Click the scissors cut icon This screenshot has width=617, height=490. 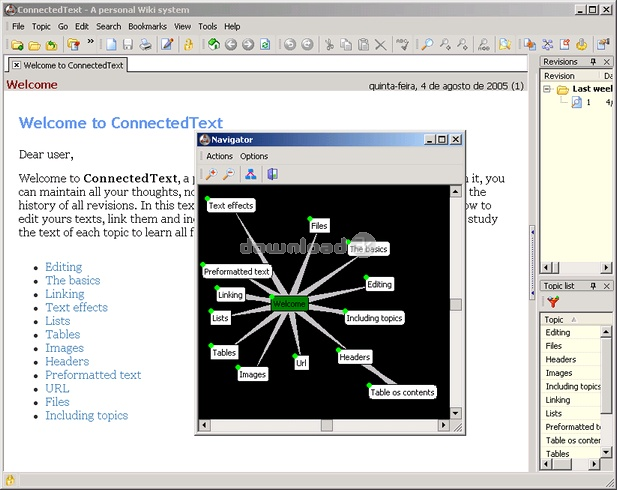(x=329, y=44)
